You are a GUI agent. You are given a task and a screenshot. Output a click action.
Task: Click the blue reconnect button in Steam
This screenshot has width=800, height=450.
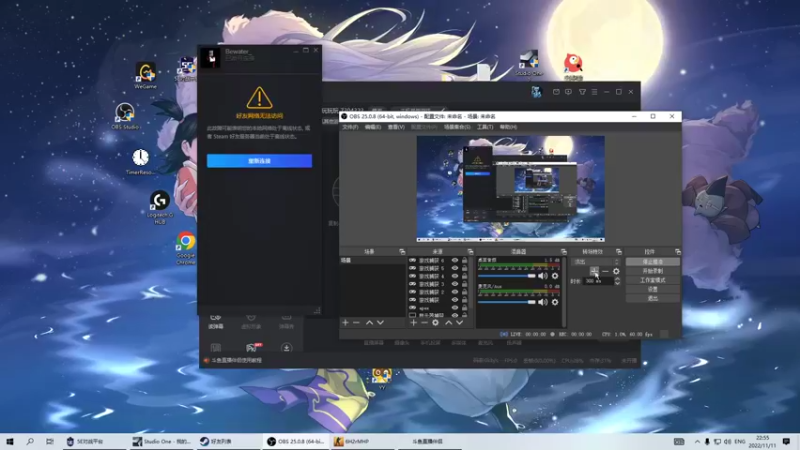point(259,161)
